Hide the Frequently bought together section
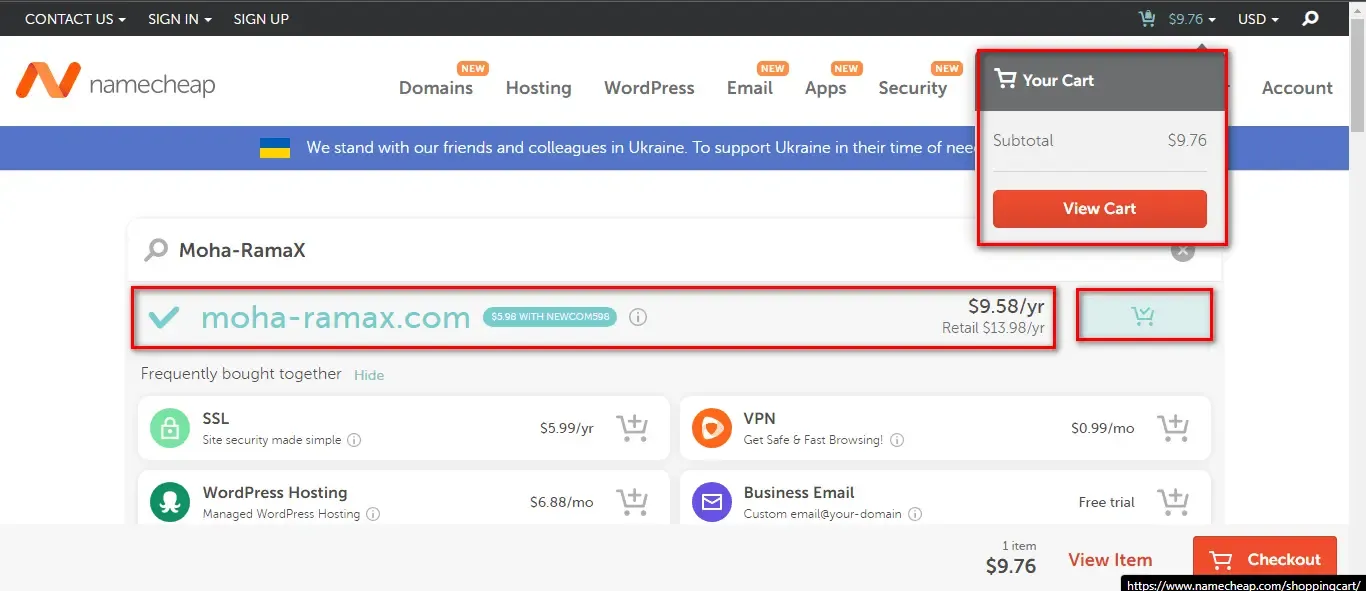 pos(369,375)
